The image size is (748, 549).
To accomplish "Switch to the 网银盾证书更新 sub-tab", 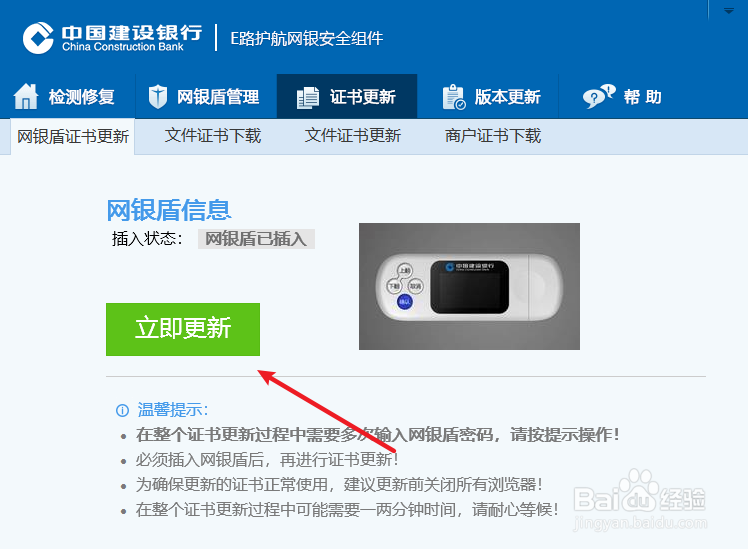I will [73, 136].
